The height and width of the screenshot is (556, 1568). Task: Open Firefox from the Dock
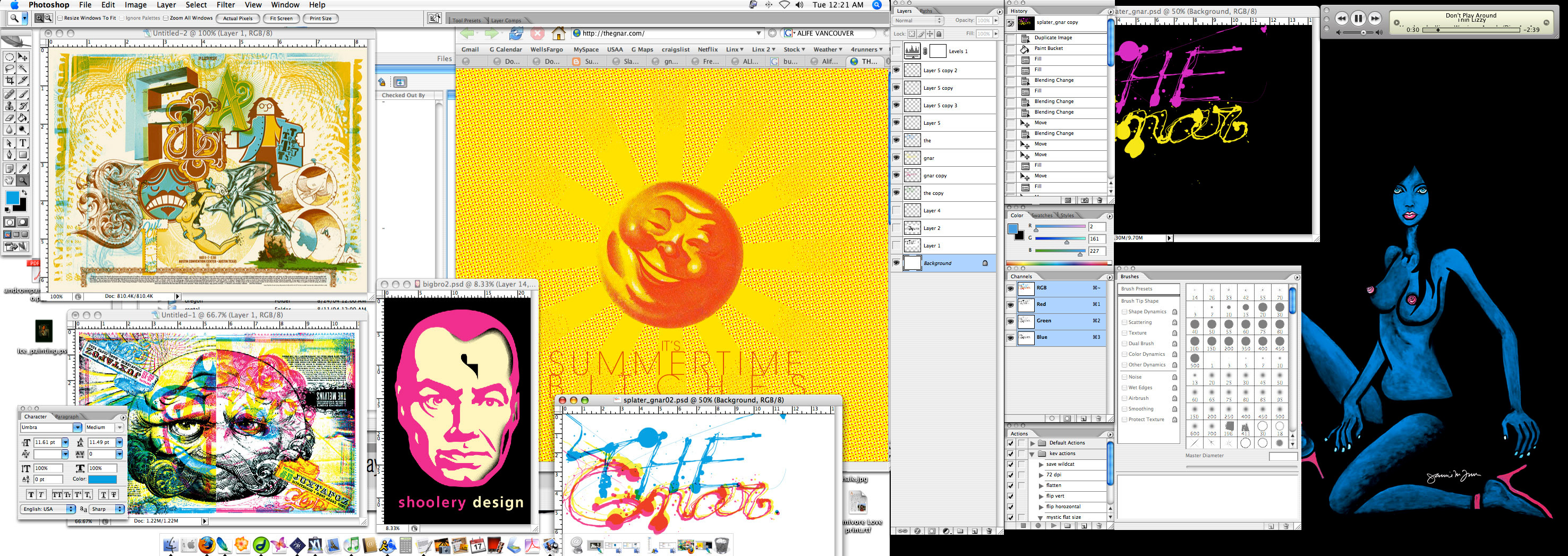(x=207, y=544)
